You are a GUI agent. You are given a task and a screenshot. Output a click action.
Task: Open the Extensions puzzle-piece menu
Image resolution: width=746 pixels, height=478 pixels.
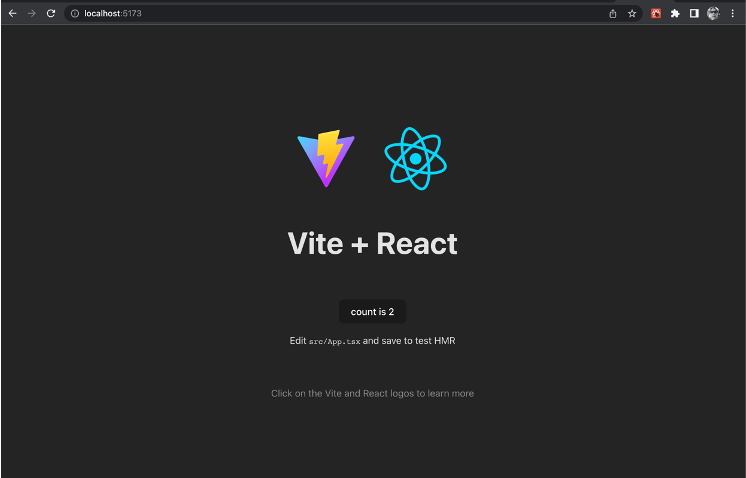(675, 13)
